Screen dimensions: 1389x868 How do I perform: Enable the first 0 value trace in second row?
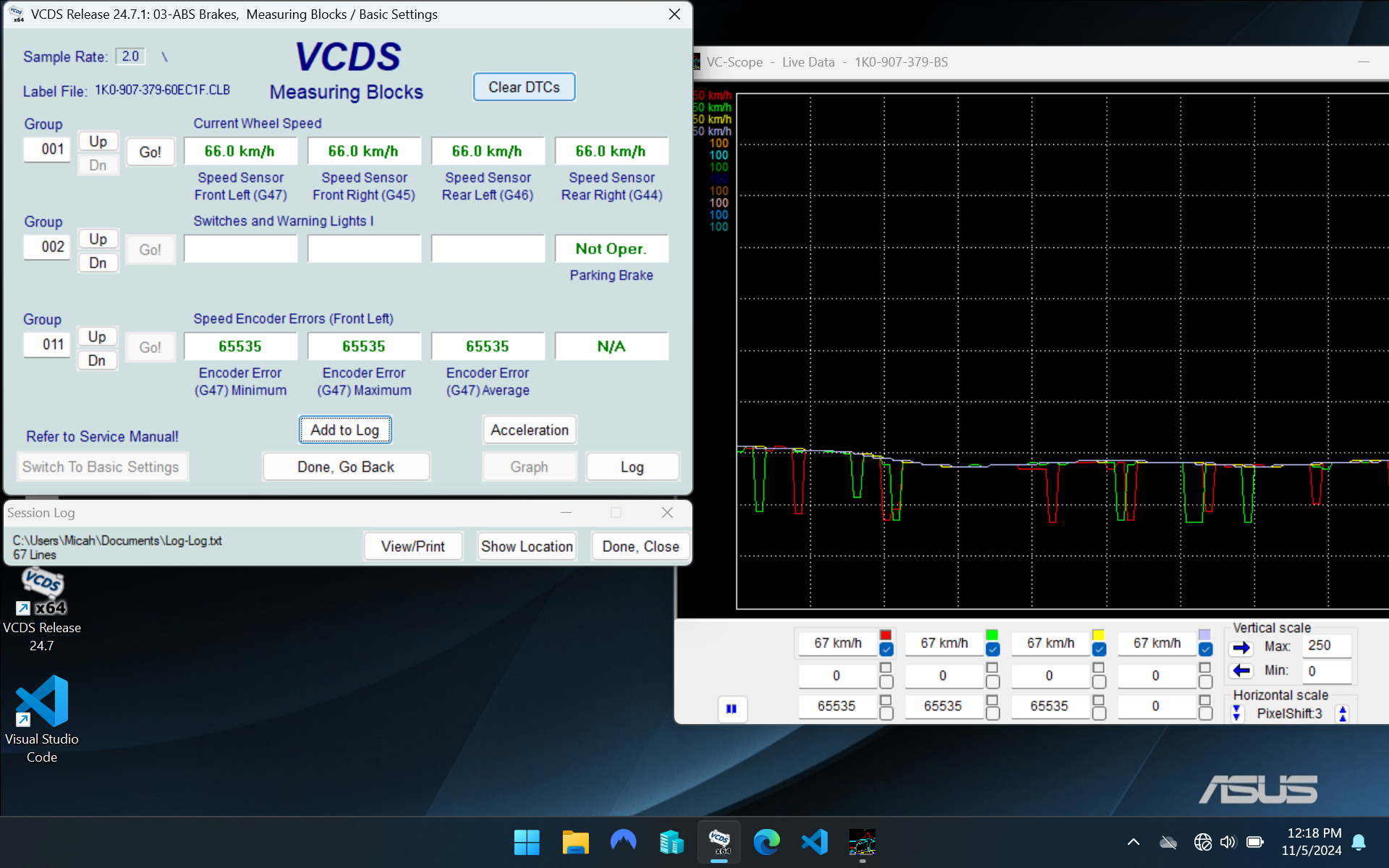tap(886, 681)
